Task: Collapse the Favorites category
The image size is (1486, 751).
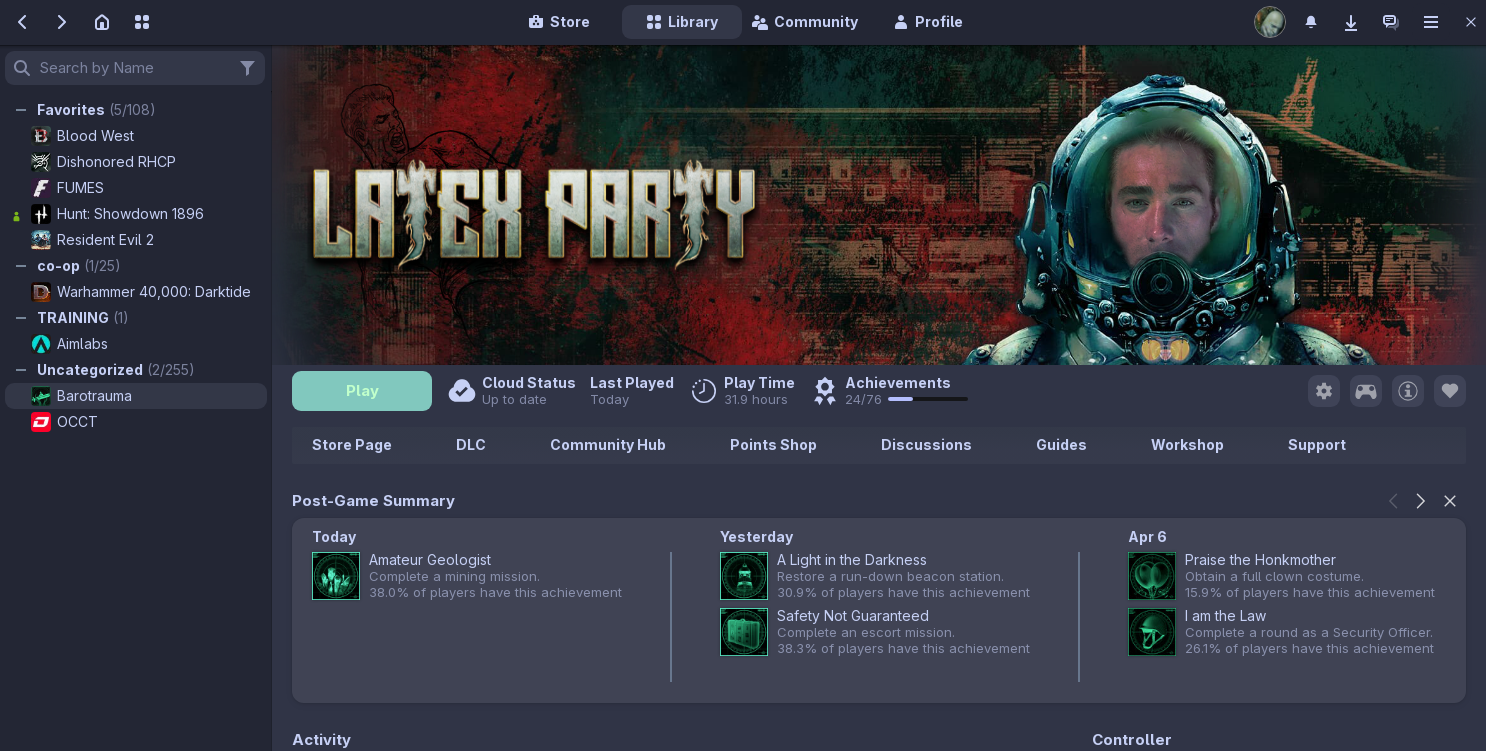Action: click(x=20, y=110)
